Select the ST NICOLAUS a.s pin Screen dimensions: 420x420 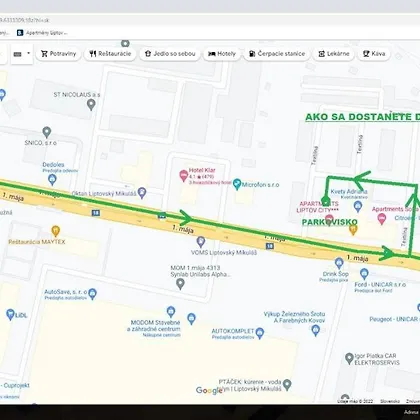click(x=91, y=105)
